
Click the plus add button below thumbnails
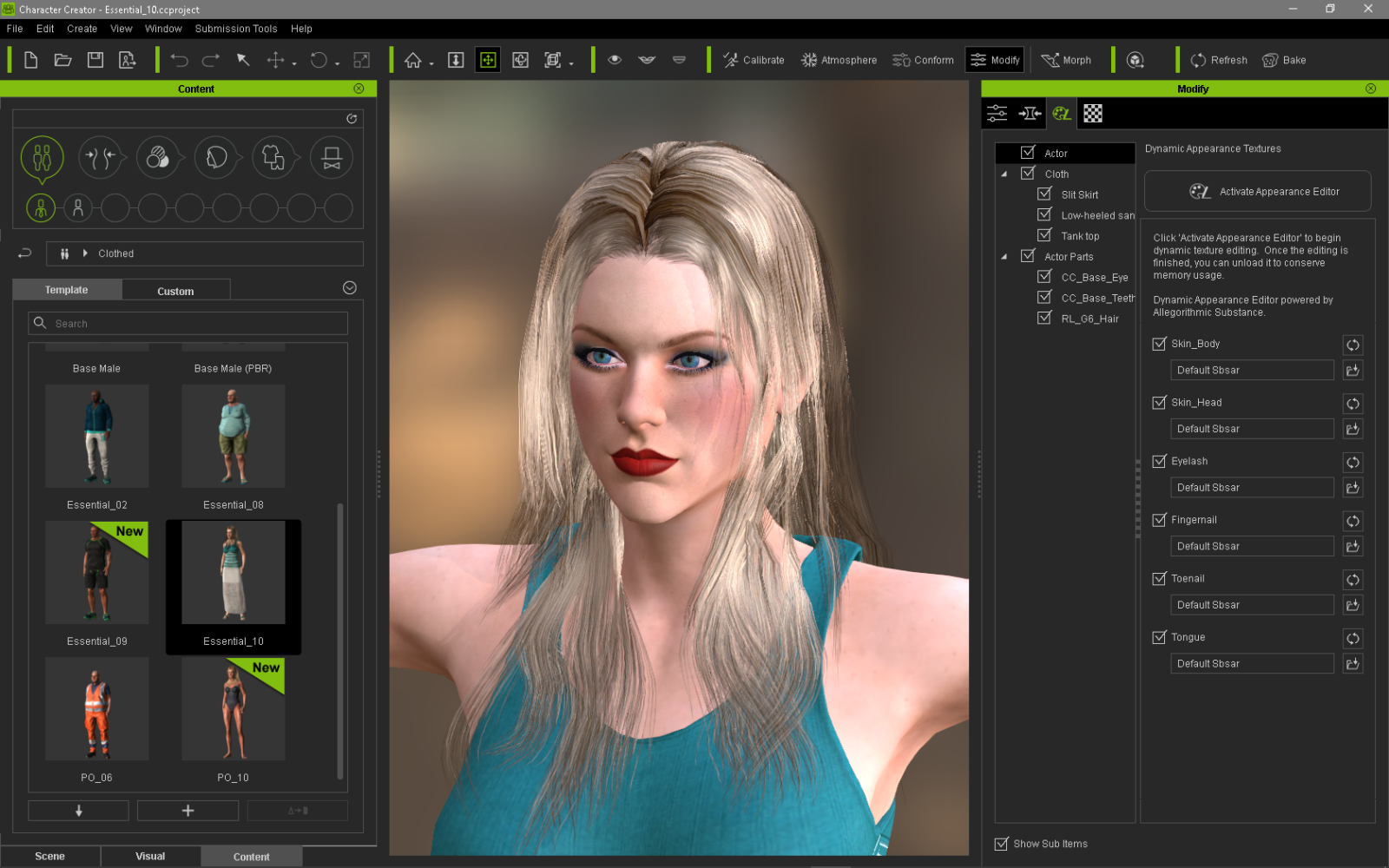click(188, 810)
